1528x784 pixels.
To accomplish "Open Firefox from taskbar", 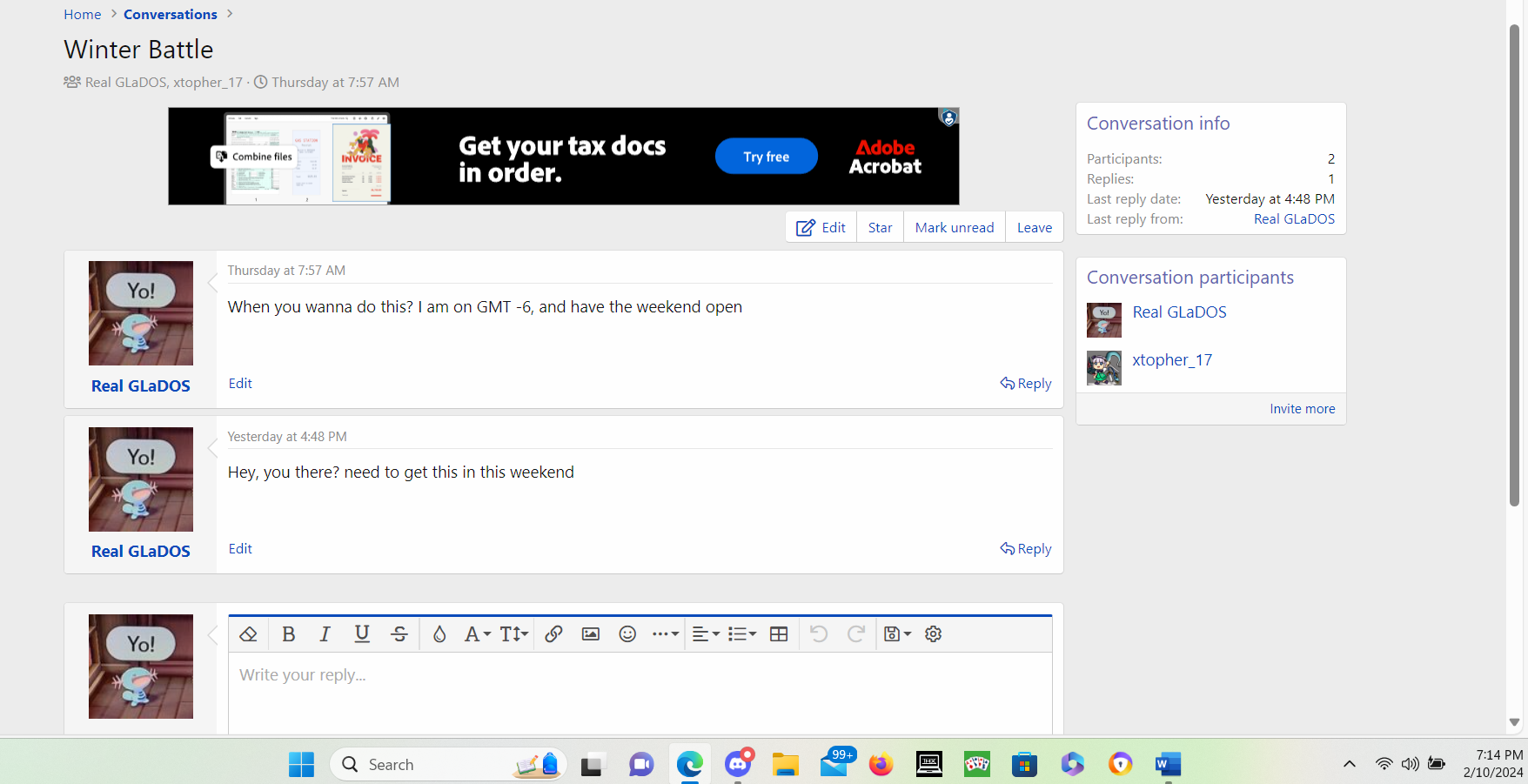I will pyautogui.click(x=881, y=765).
